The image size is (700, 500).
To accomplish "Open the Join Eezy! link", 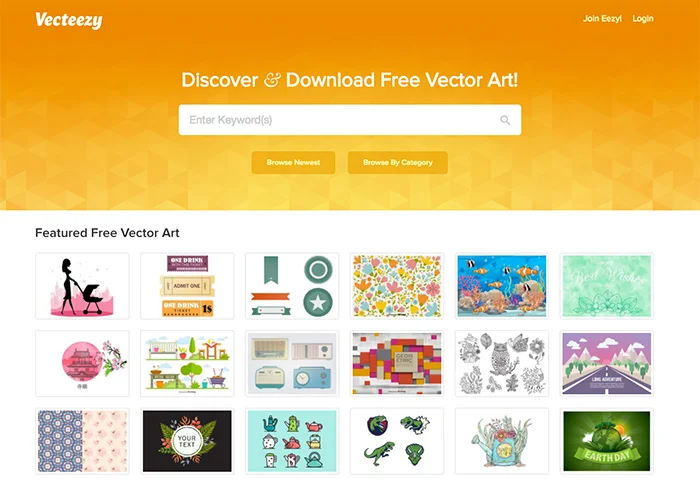I will point(602,19).
